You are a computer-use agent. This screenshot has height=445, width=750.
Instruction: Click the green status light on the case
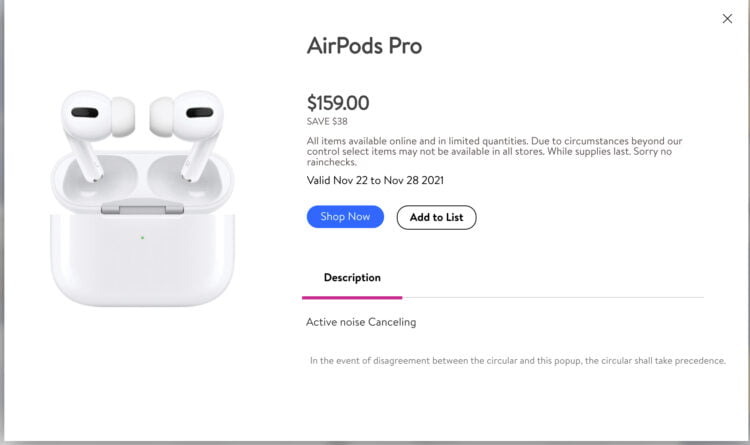[142, 238]
